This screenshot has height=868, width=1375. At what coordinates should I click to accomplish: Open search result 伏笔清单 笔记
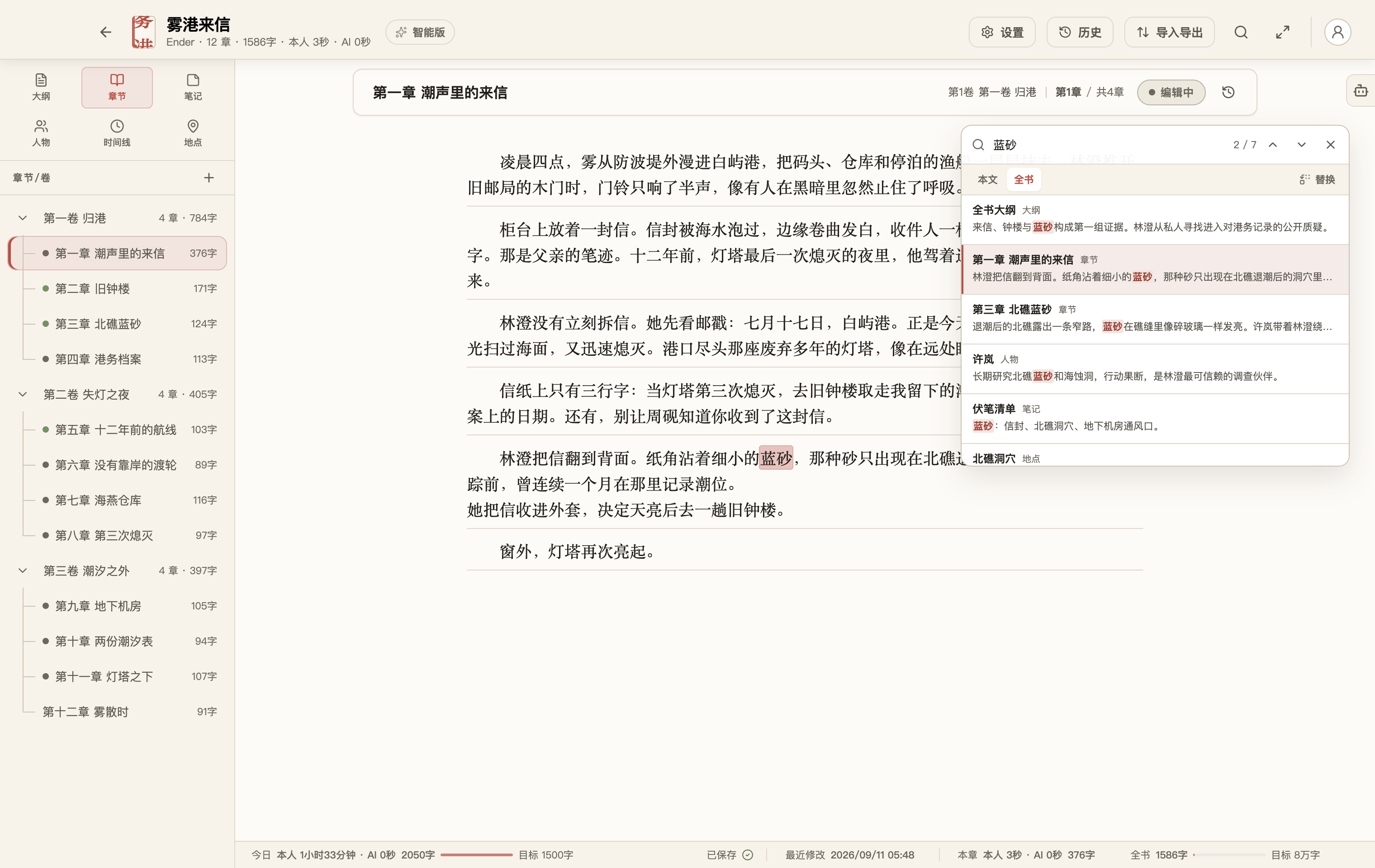point(1155,418)
